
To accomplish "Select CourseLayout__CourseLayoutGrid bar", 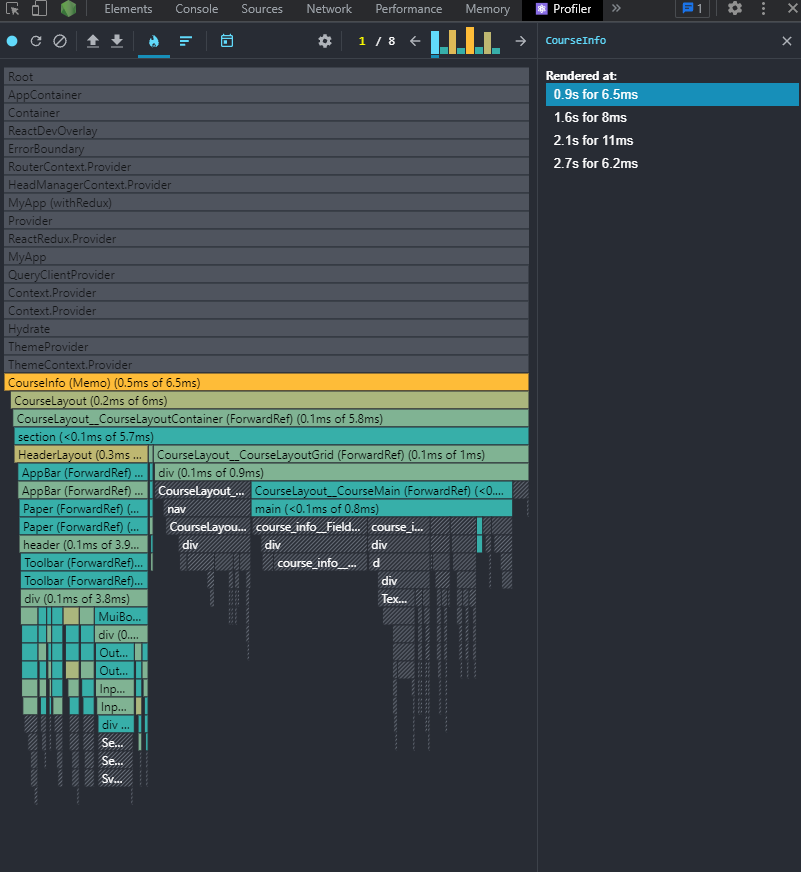I will click(x=341, y=454).
